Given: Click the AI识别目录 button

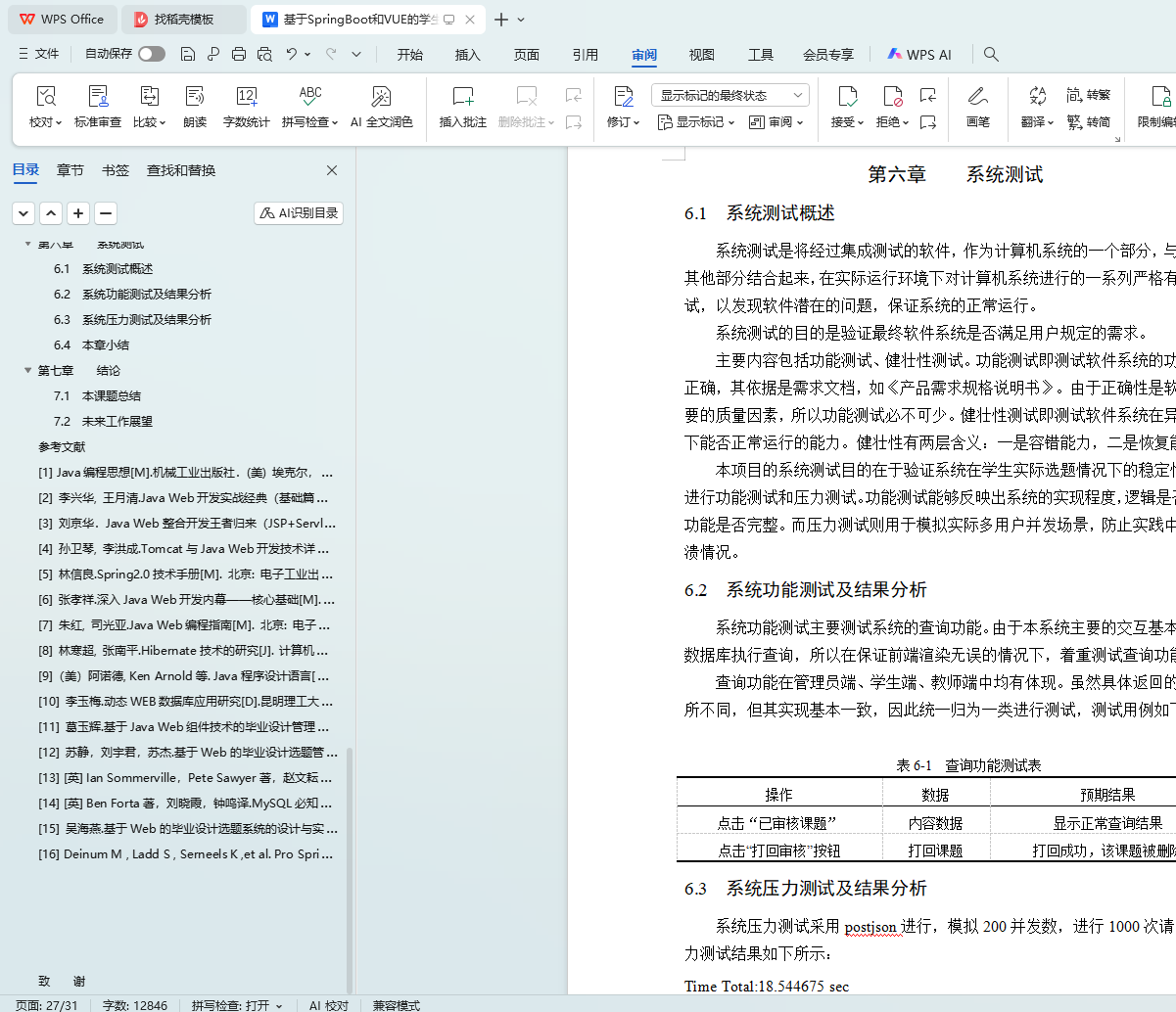Looking at the screenshot, I should tap(299, 213).
